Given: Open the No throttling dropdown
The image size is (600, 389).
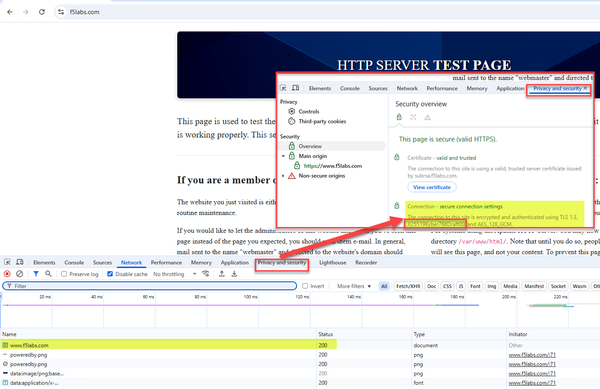Looking at the screenshot, I should [x=174, y=274].
